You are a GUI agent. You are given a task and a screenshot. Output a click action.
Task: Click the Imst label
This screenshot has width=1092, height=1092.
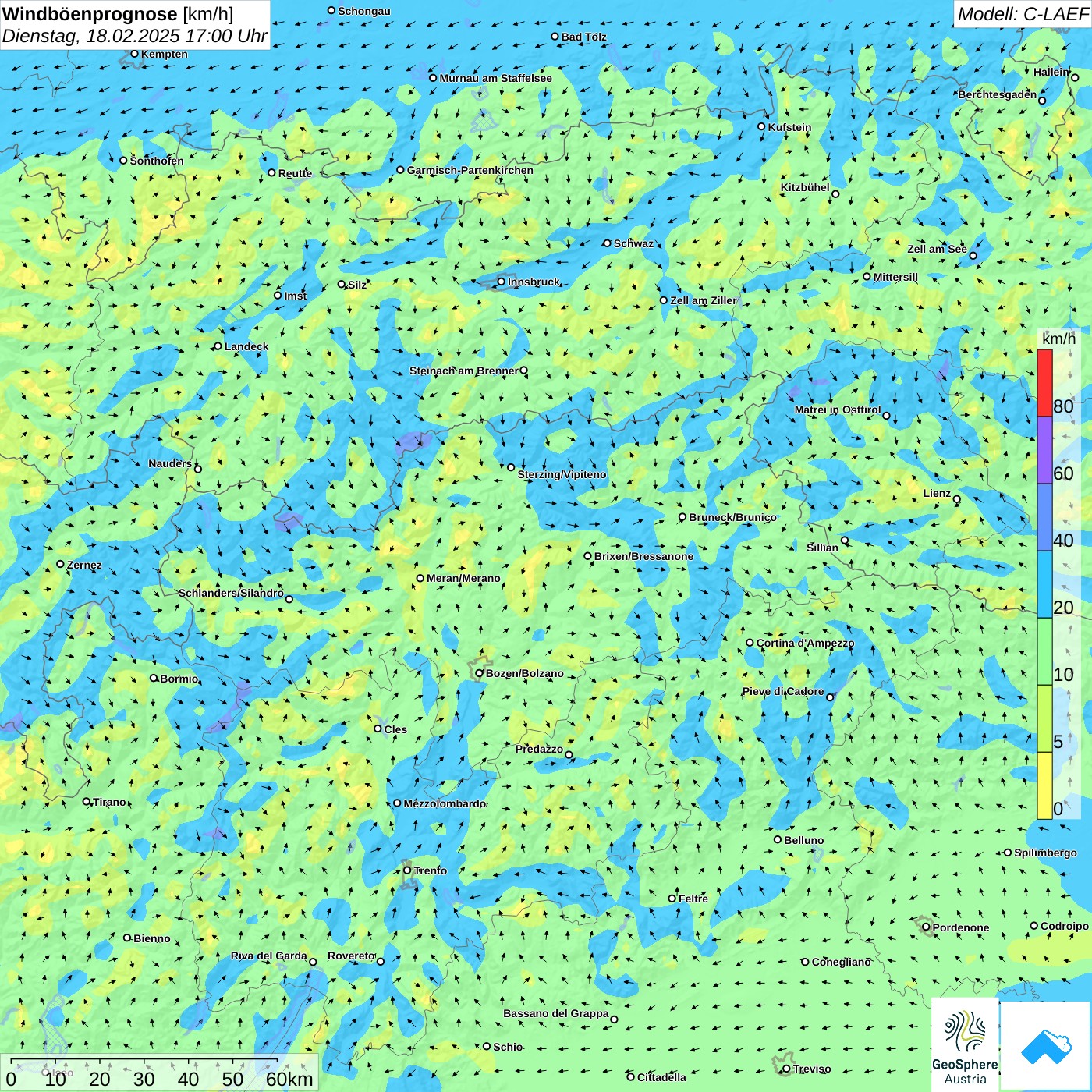[296, 296]
